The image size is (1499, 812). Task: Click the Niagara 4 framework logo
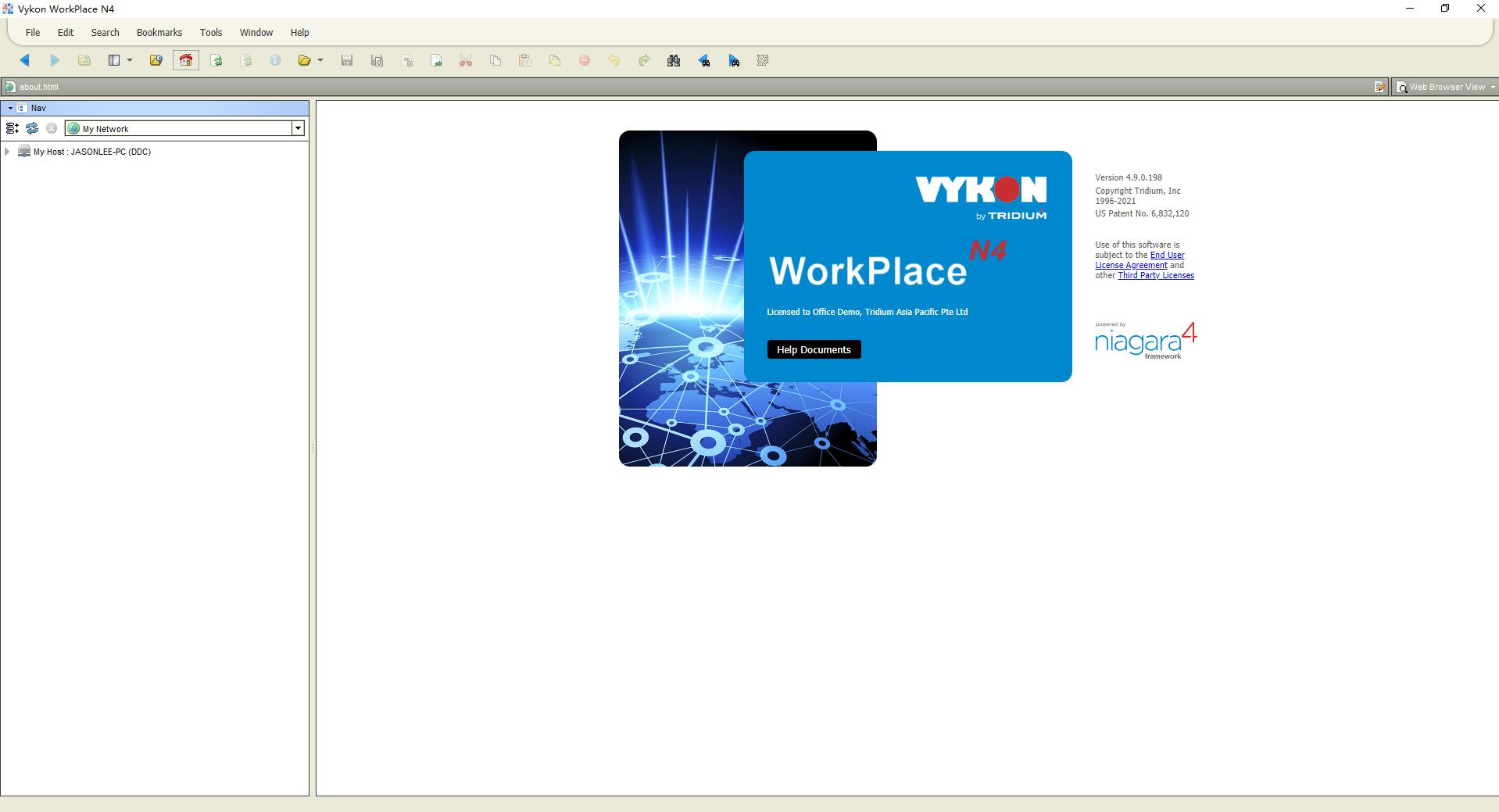(x=1146, y=341)
